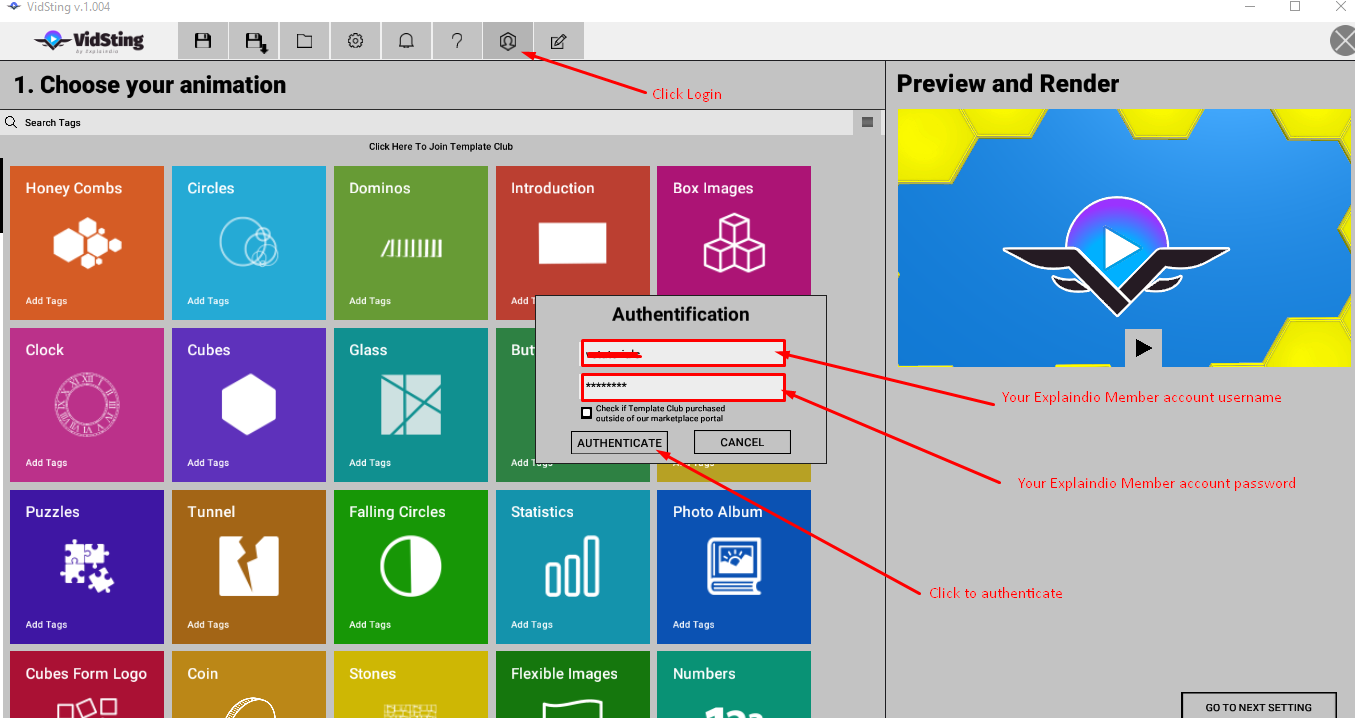Image resolution: width=1355 pixels, height=718 pixels.
Task: Check Template Club purchased outside marketplace box
Action: 587,413
